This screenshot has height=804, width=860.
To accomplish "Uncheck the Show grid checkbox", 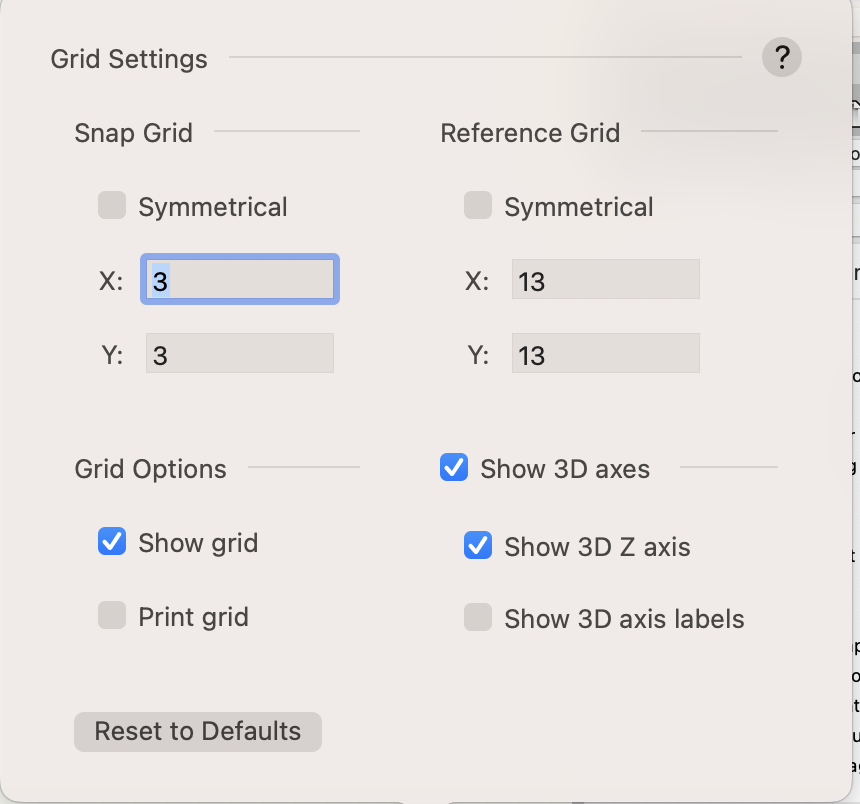I will pyautogui.click(x=112, y=542).
